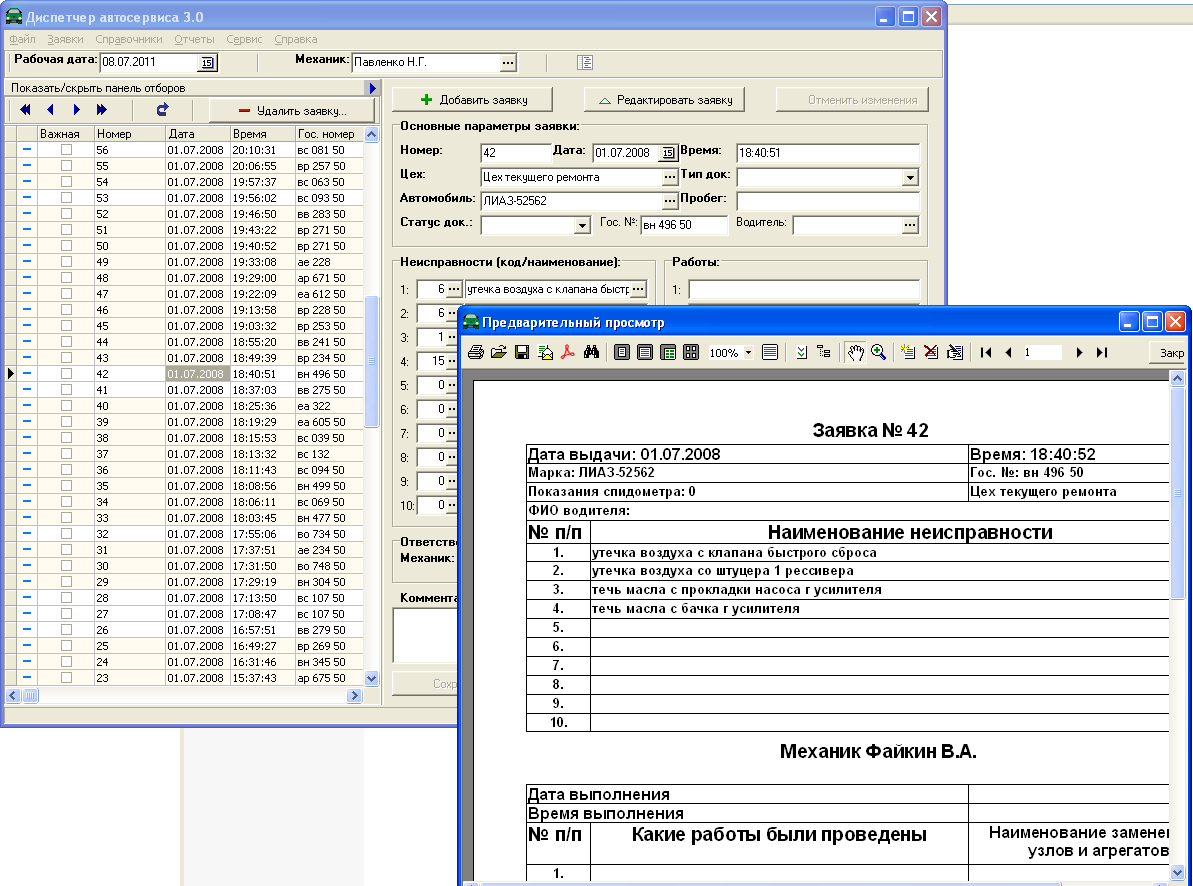
Task: Click the Пробег input field
Action: [x=827, y=201]
